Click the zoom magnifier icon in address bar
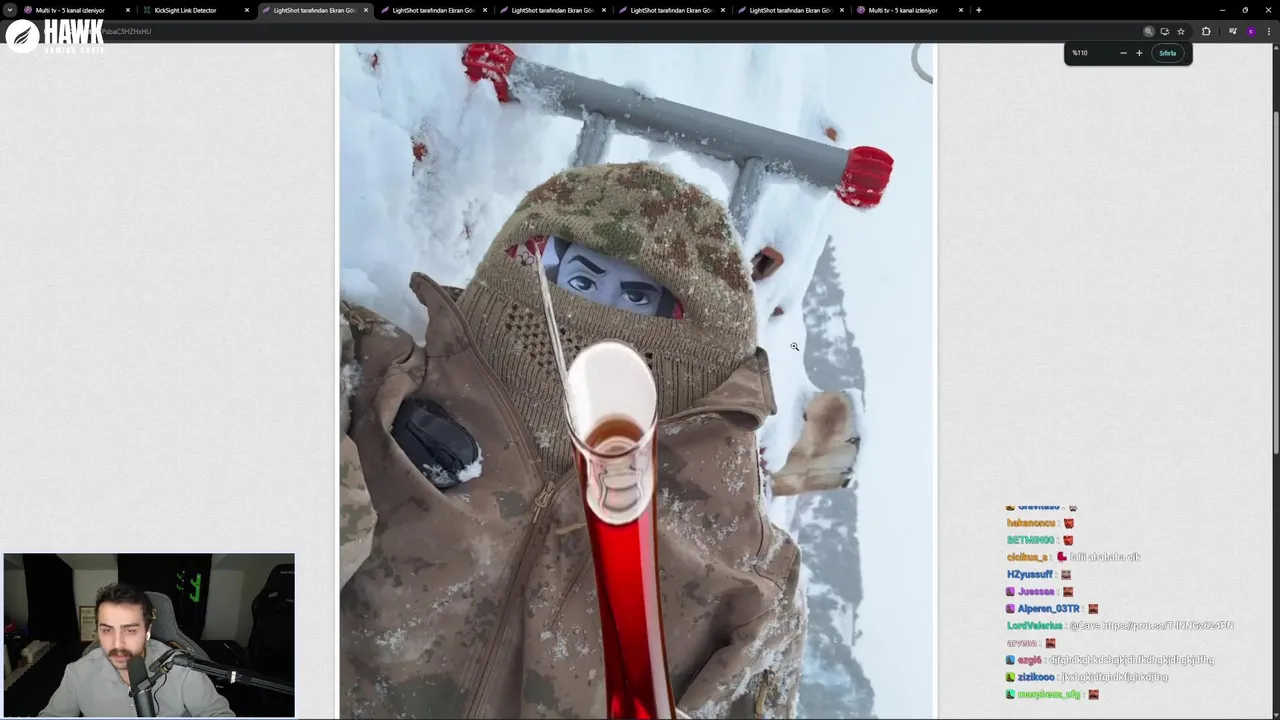Image resolution: width=1280 pixels, height=720 pixels. [x=1148, y=31]
